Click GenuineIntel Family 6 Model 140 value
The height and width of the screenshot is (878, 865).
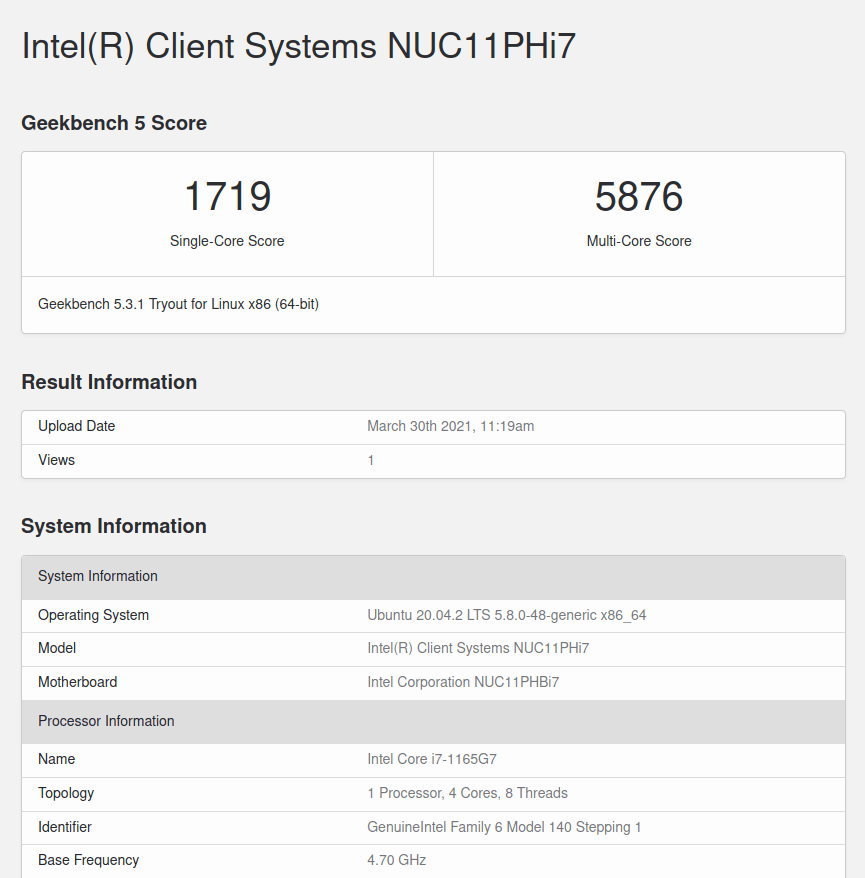click(x=504, y=827)
